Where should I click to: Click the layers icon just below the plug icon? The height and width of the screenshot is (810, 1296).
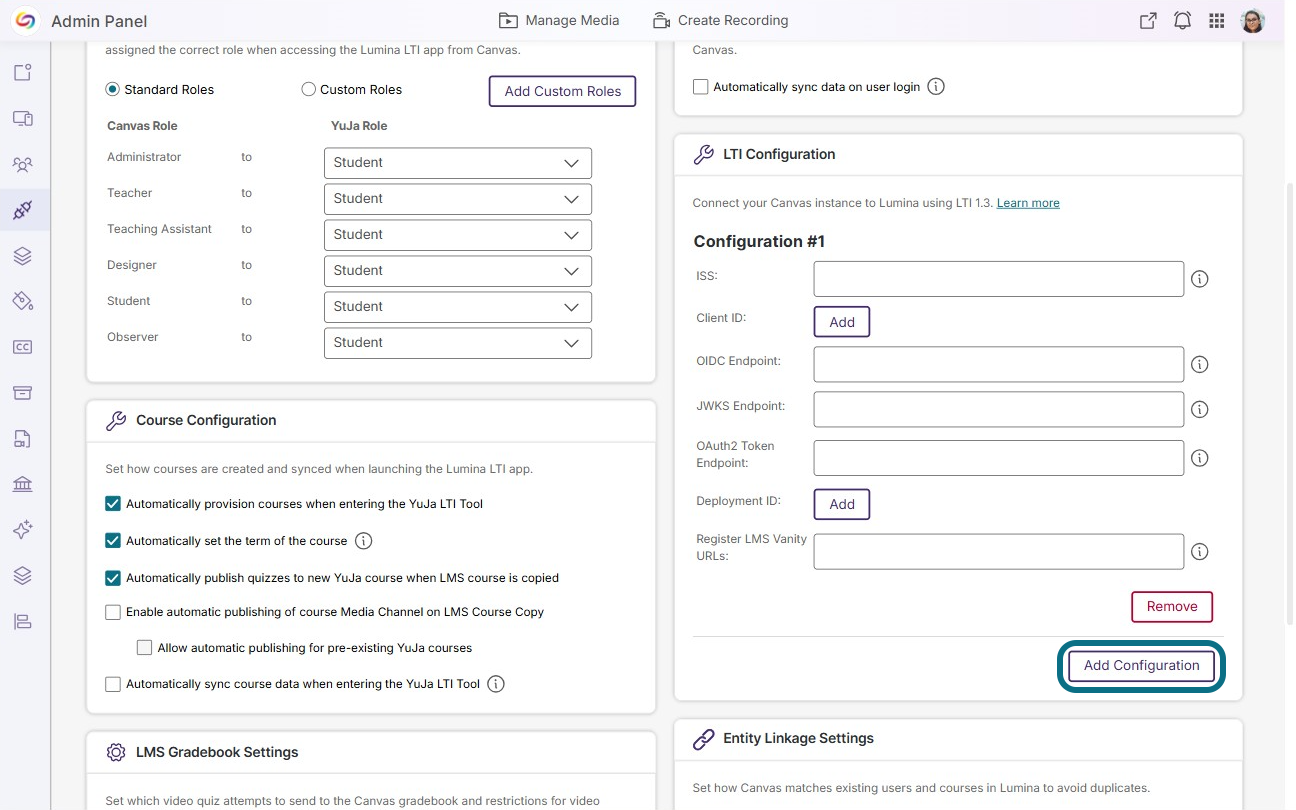23,256
